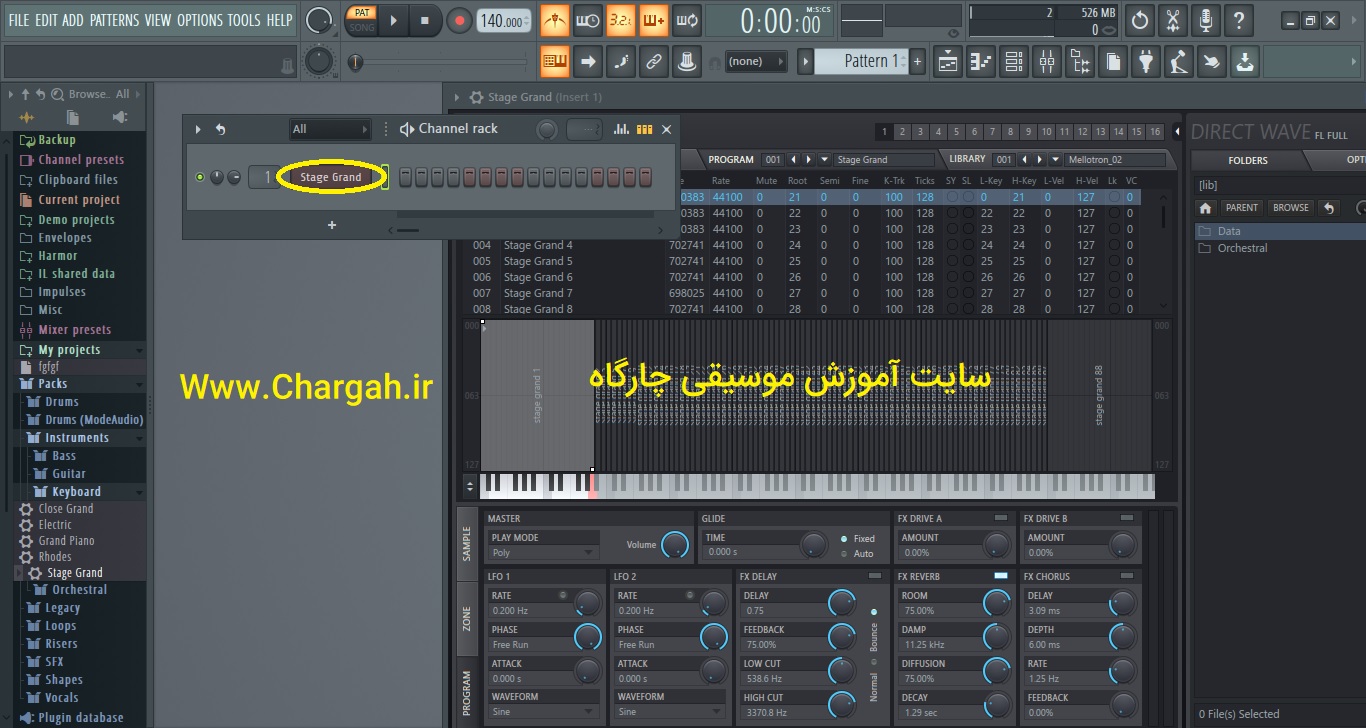Click the tempo field showing 140.000
1366x728 pixels.
point(504,21)
